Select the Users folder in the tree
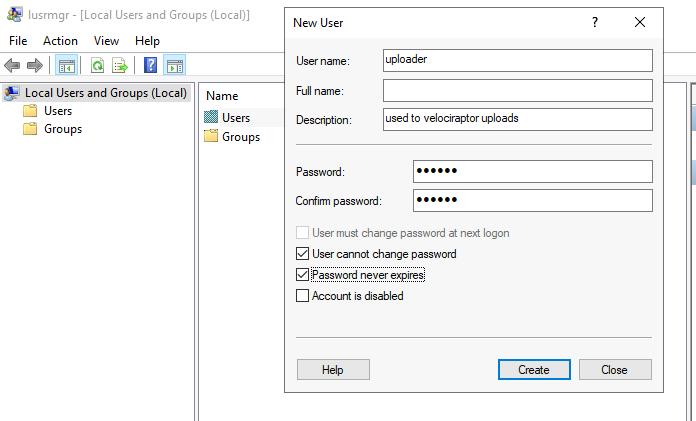The height and width of the screenshot is (421, 696). coord(58,111)
